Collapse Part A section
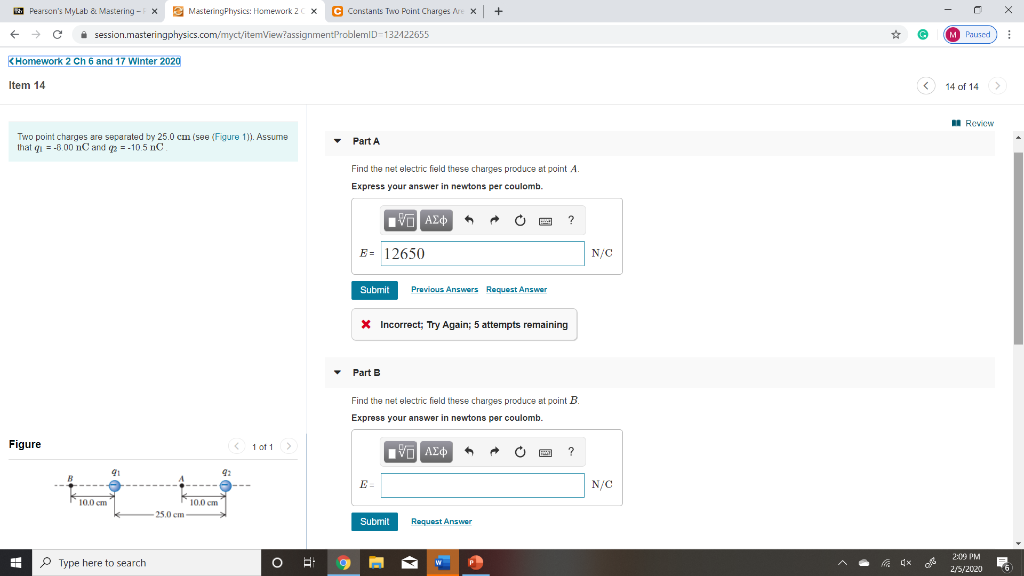The image size is (1024, 576). coord(338,141)
